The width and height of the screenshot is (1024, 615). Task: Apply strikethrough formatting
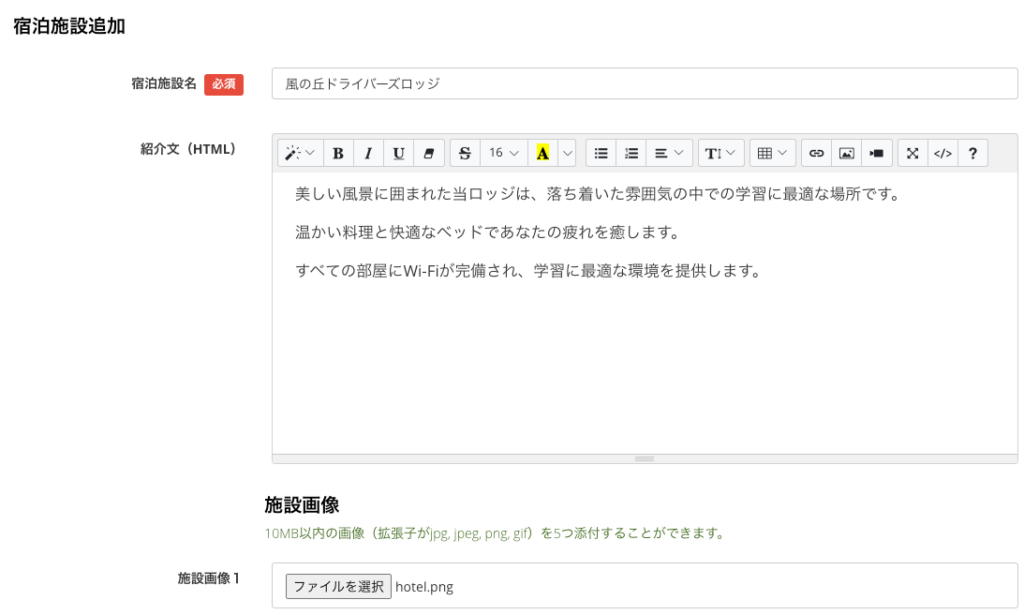coord(465,153)
